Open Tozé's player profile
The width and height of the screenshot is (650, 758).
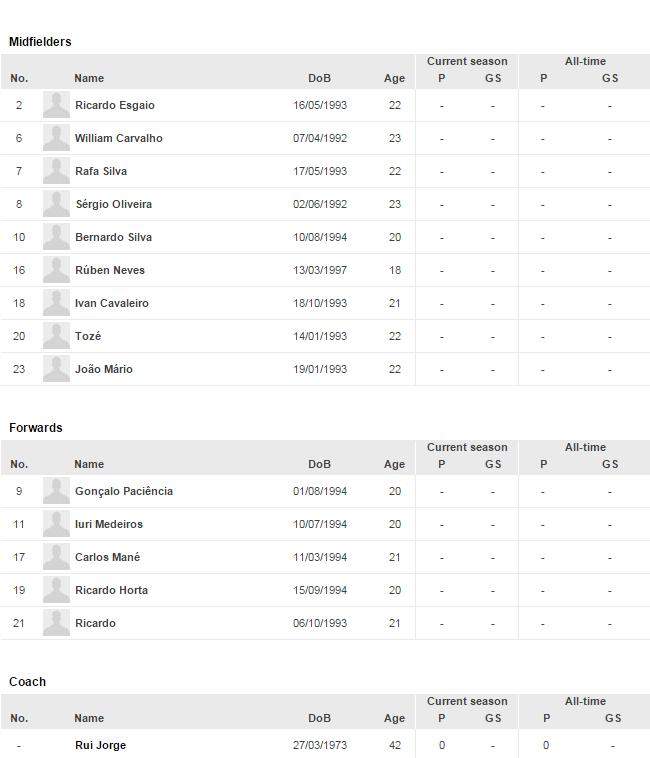click(88, 336)
